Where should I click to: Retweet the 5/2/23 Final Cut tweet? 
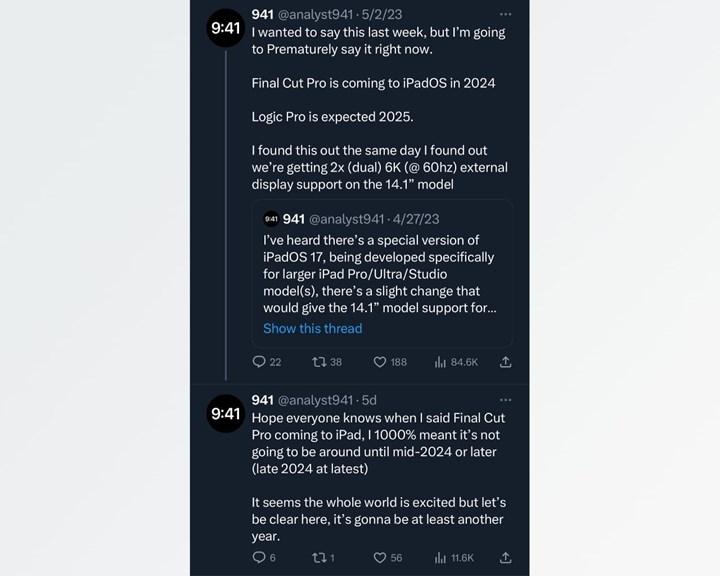[x=321, y=361]
